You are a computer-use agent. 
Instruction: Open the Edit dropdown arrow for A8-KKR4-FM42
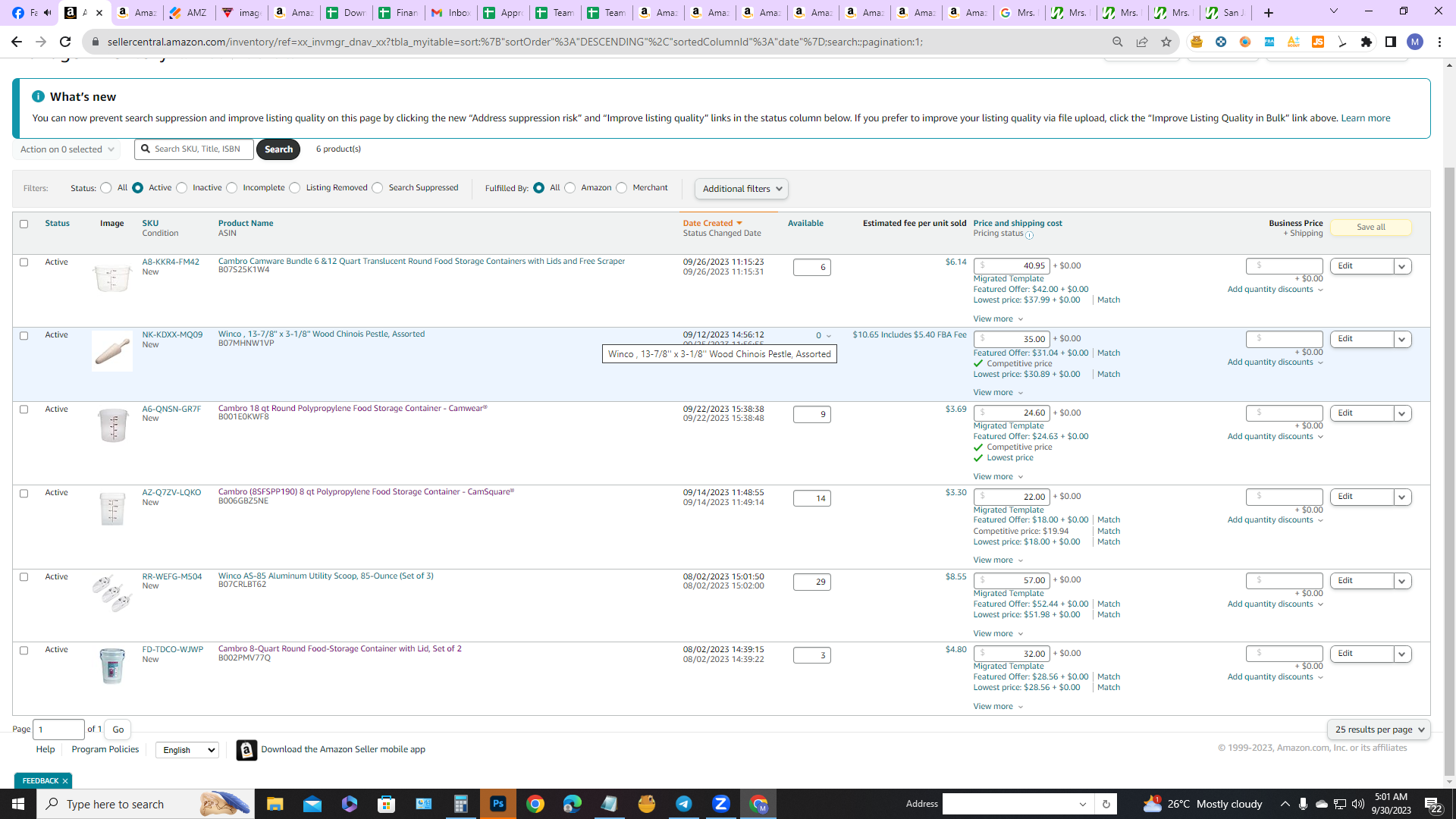point(1402,266)
